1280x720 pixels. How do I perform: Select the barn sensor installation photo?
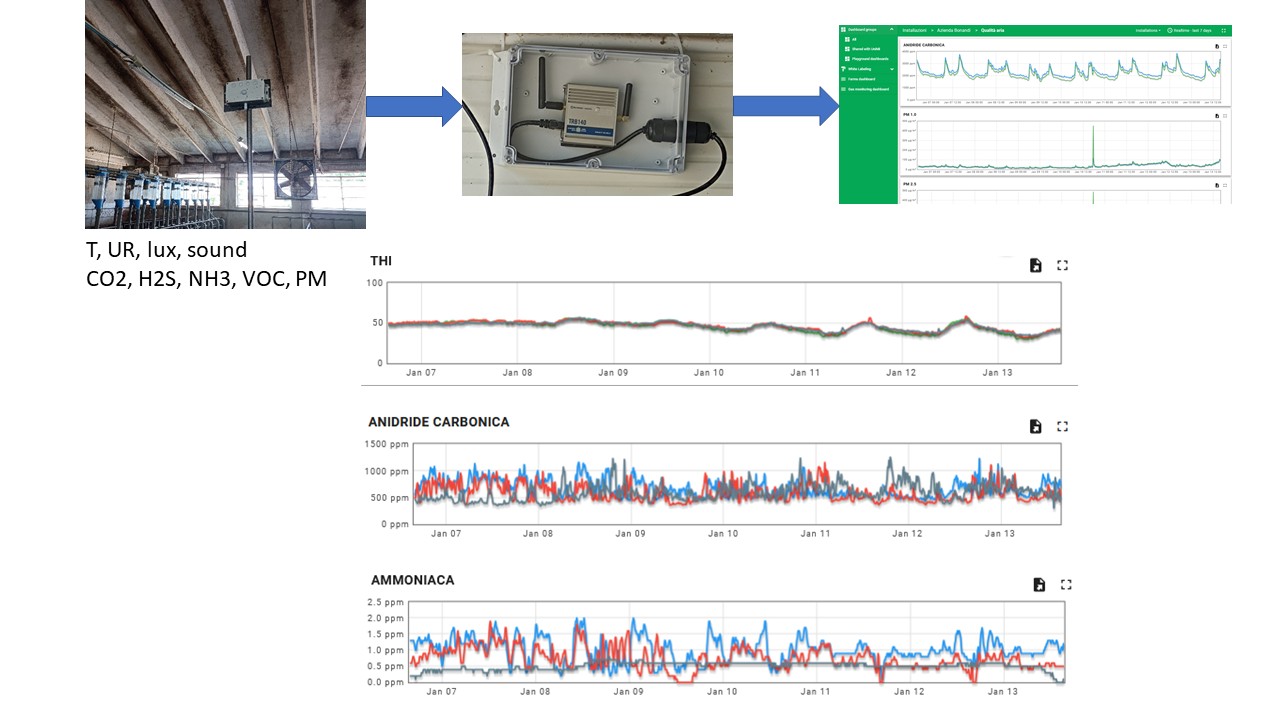[225, 114]
